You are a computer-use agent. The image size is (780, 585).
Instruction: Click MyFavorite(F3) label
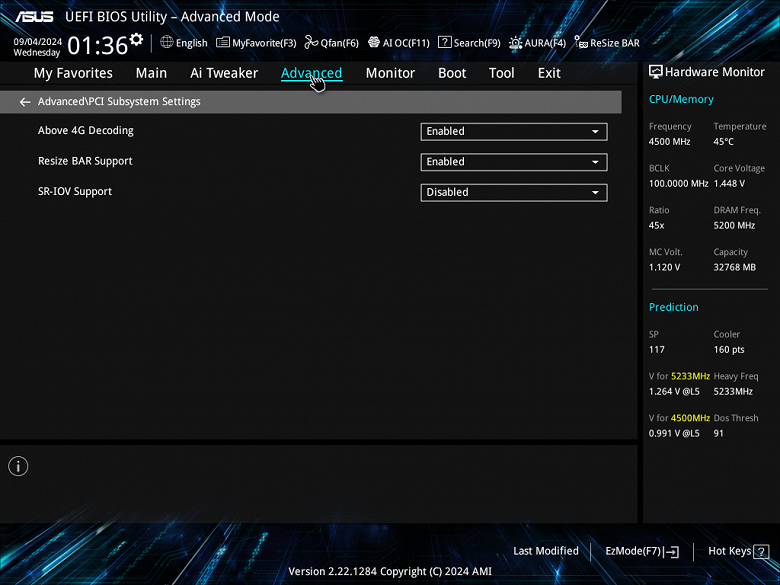264,43
